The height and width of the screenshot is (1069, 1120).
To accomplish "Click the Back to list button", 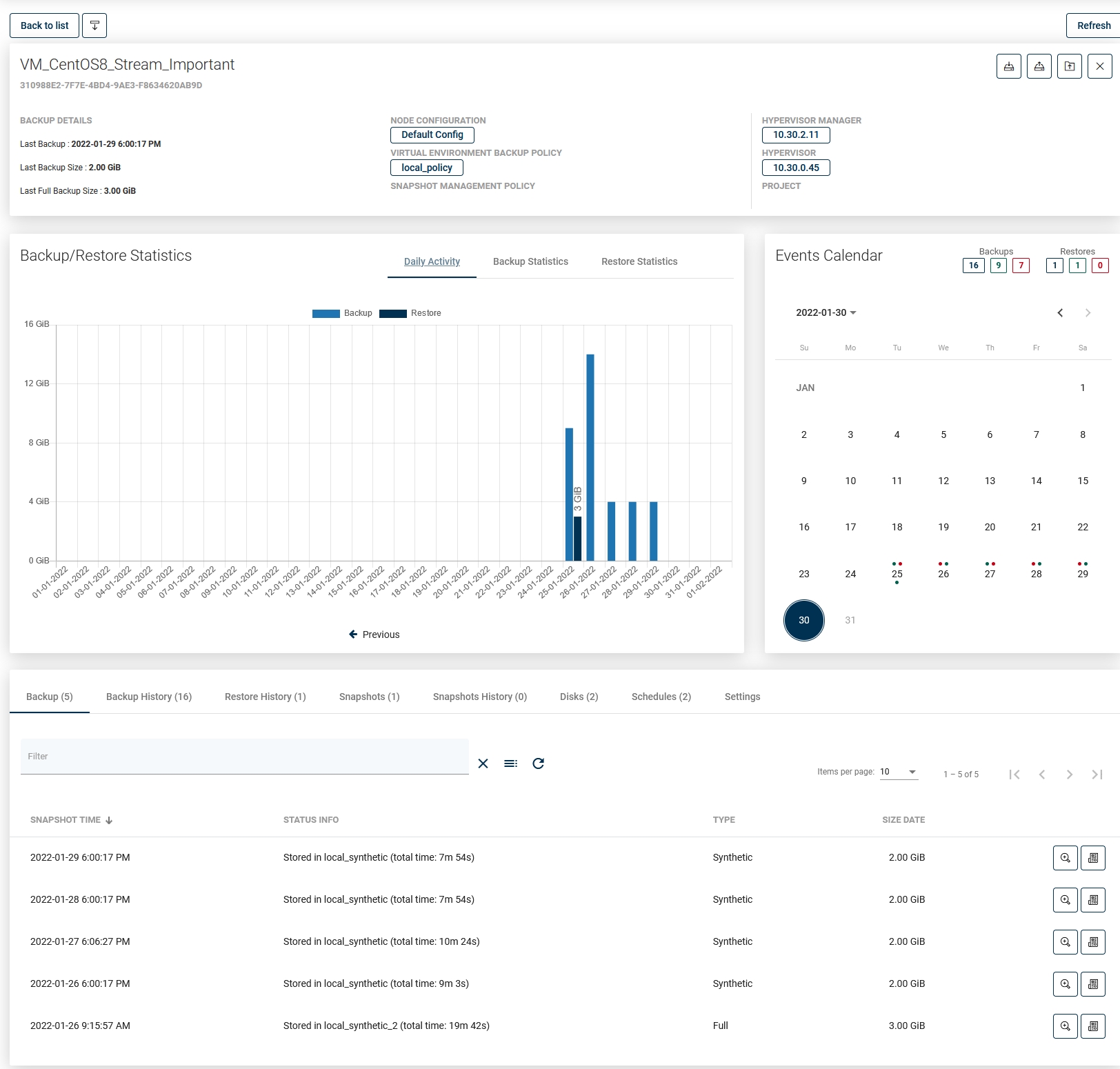I will click(45, 26).
